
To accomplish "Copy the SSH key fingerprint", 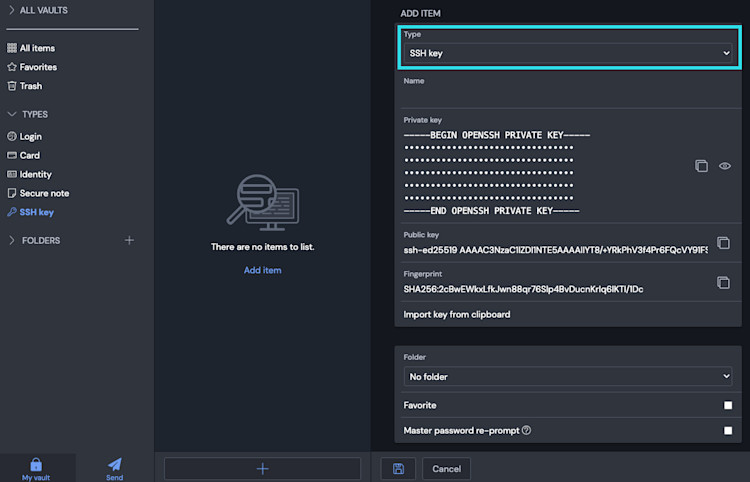I will [723, 283].
